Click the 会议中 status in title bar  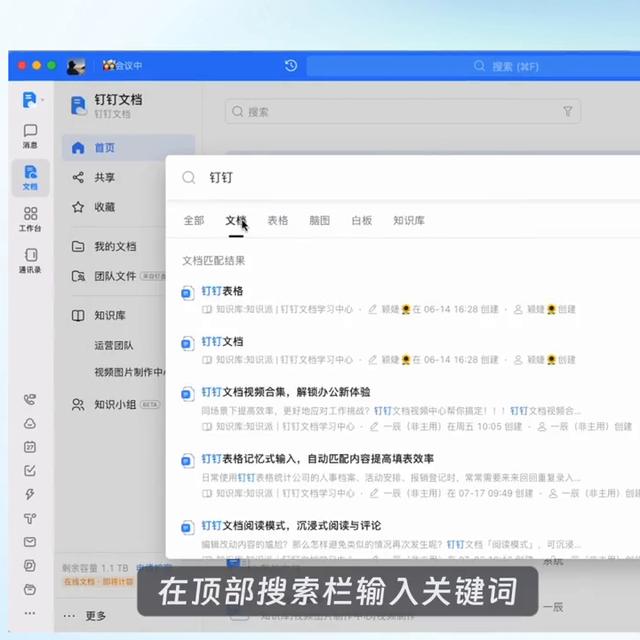coord(122,65)
